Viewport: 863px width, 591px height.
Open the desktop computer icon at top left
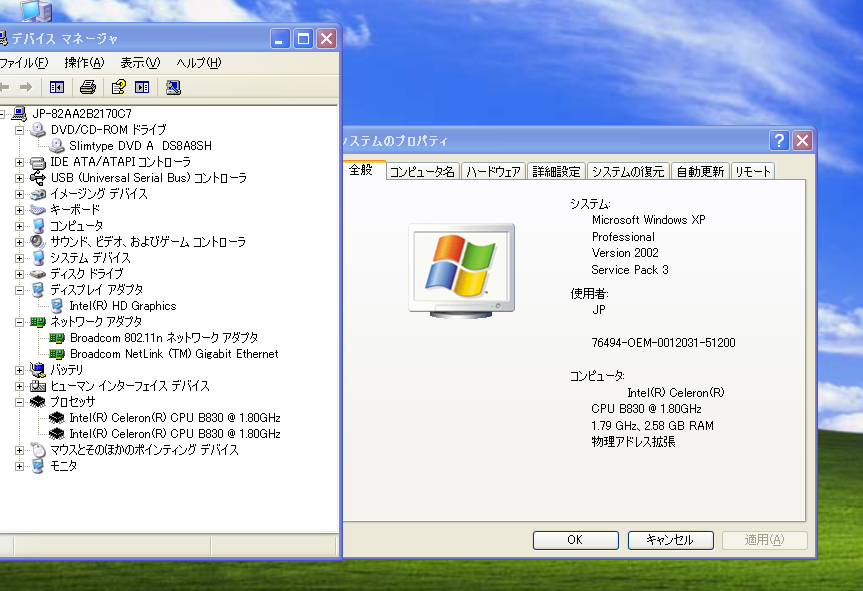click(x=36, y=10)
